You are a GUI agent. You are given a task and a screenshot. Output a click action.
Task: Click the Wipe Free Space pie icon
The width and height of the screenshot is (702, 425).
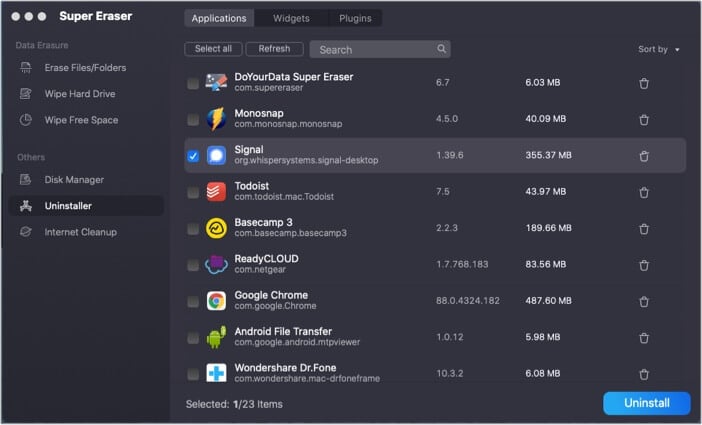26,120
